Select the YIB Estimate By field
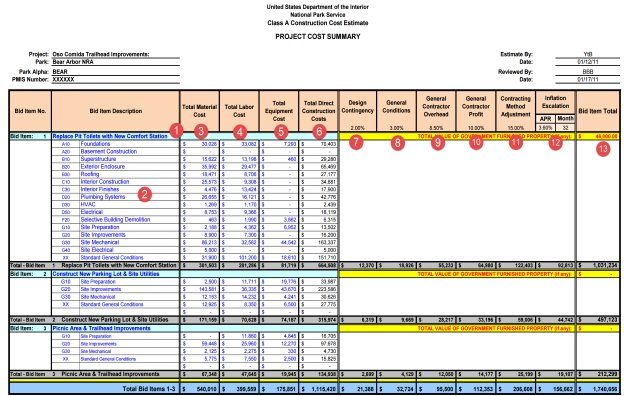 point(588,54)
